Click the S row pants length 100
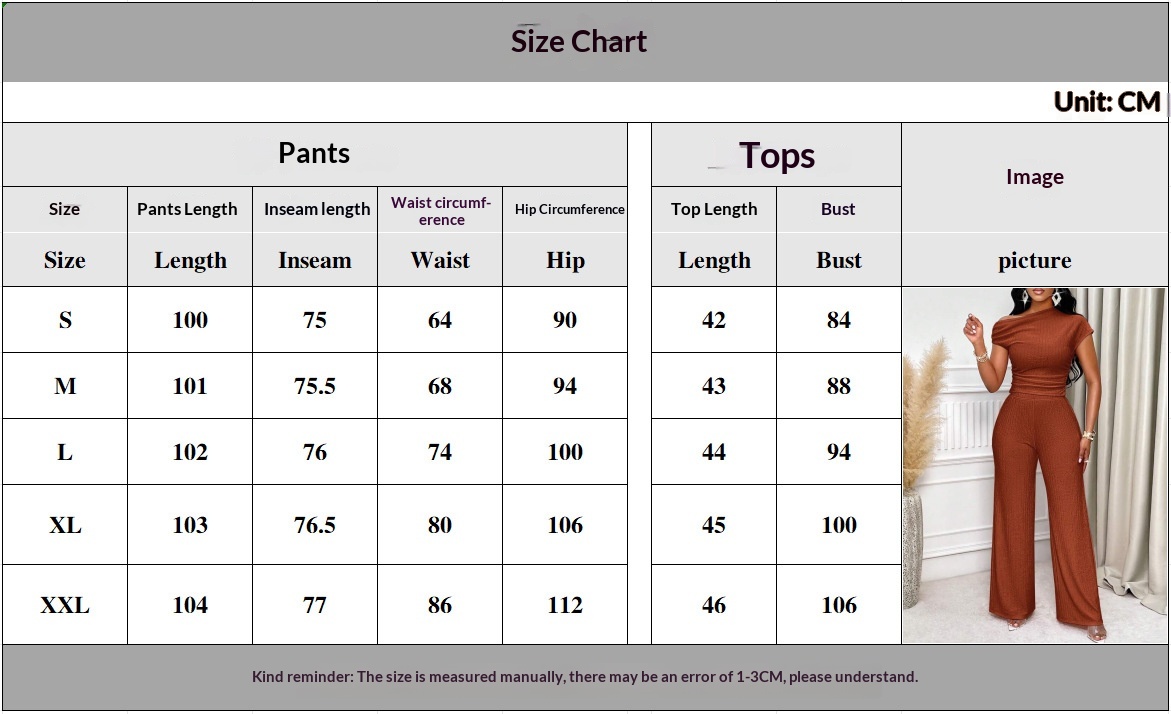 tap(190, 320)
